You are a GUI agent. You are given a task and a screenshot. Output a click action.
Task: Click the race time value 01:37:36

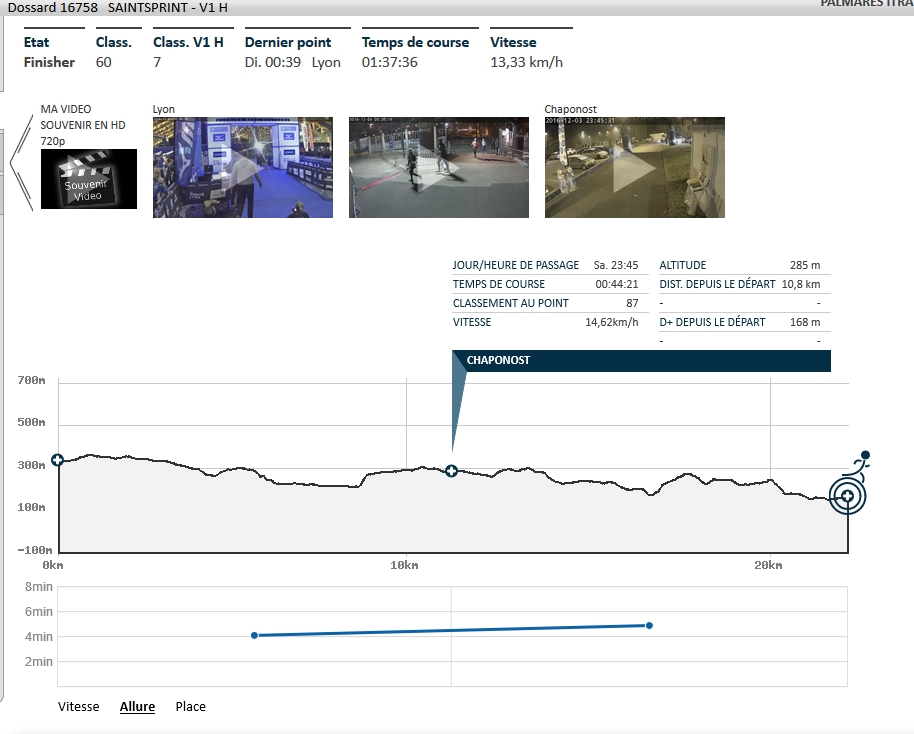tap(389, 62)
